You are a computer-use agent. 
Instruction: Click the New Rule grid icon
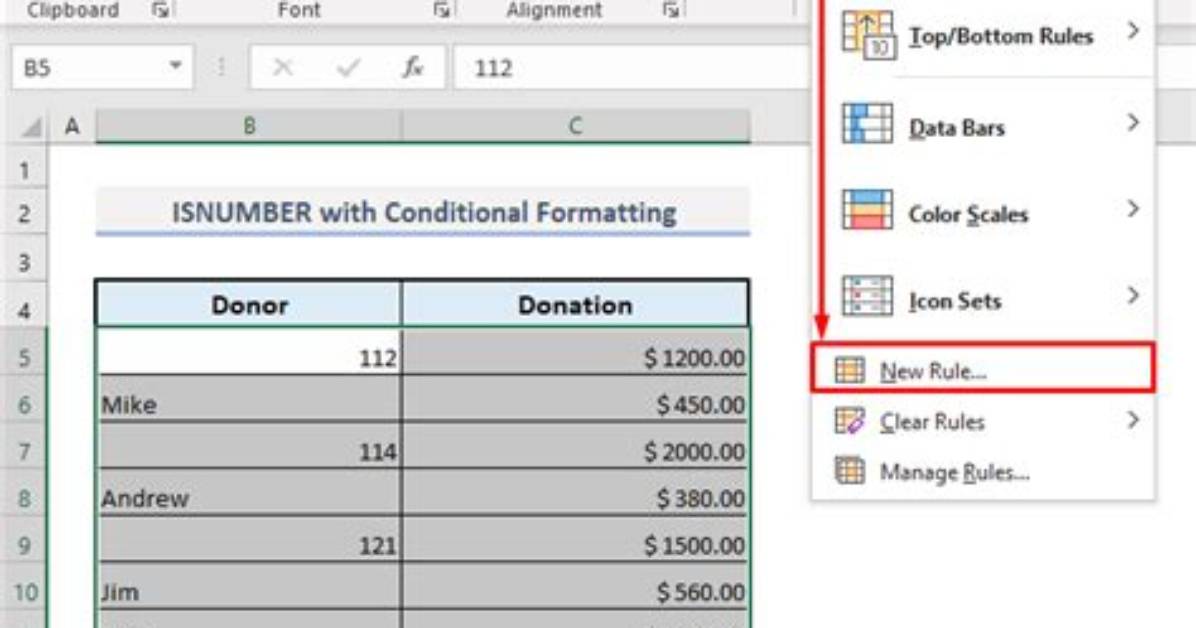[850, 370]
